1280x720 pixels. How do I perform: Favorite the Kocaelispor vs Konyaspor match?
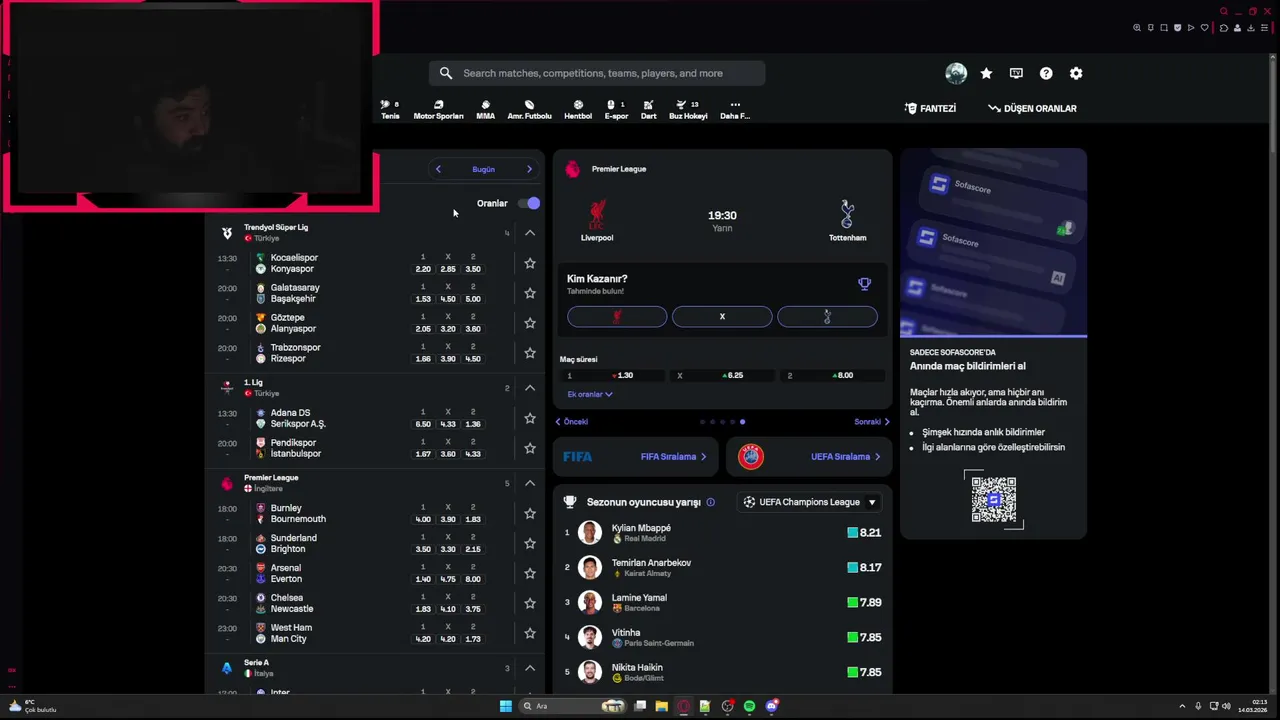tap(530, 263)
